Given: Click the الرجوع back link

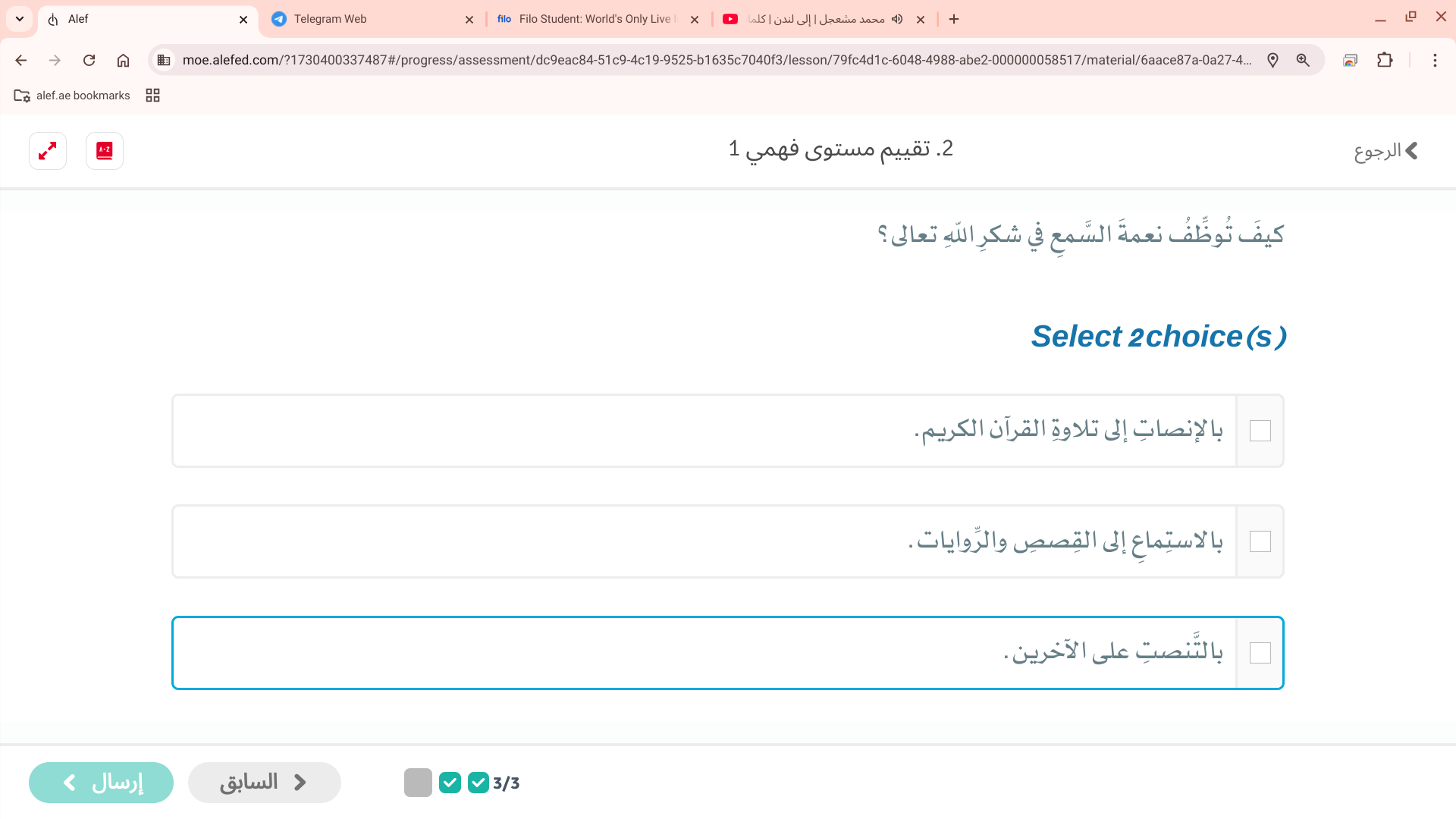Looking at the screenshot, I should 1386,151.
